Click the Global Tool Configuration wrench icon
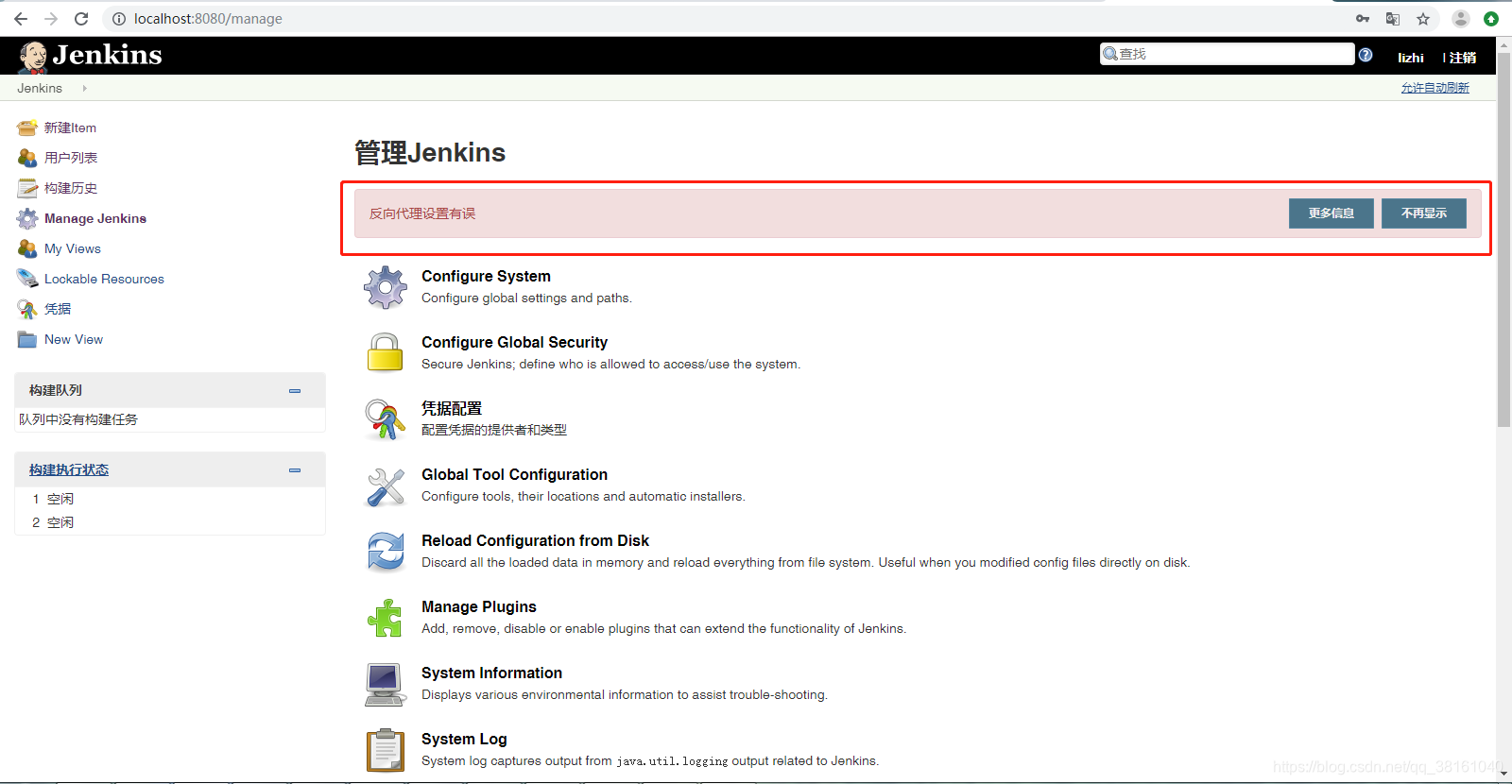This screenshot has height=784, width=1512. [x=386, y=486]
